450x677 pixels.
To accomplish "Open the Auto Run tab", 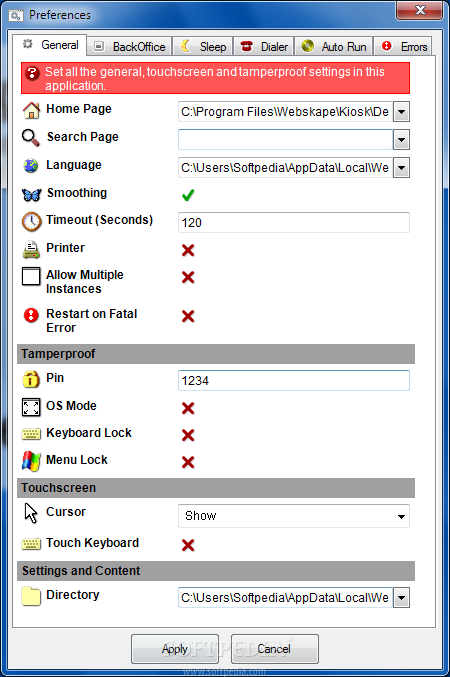I will click(x=334, y=46).
